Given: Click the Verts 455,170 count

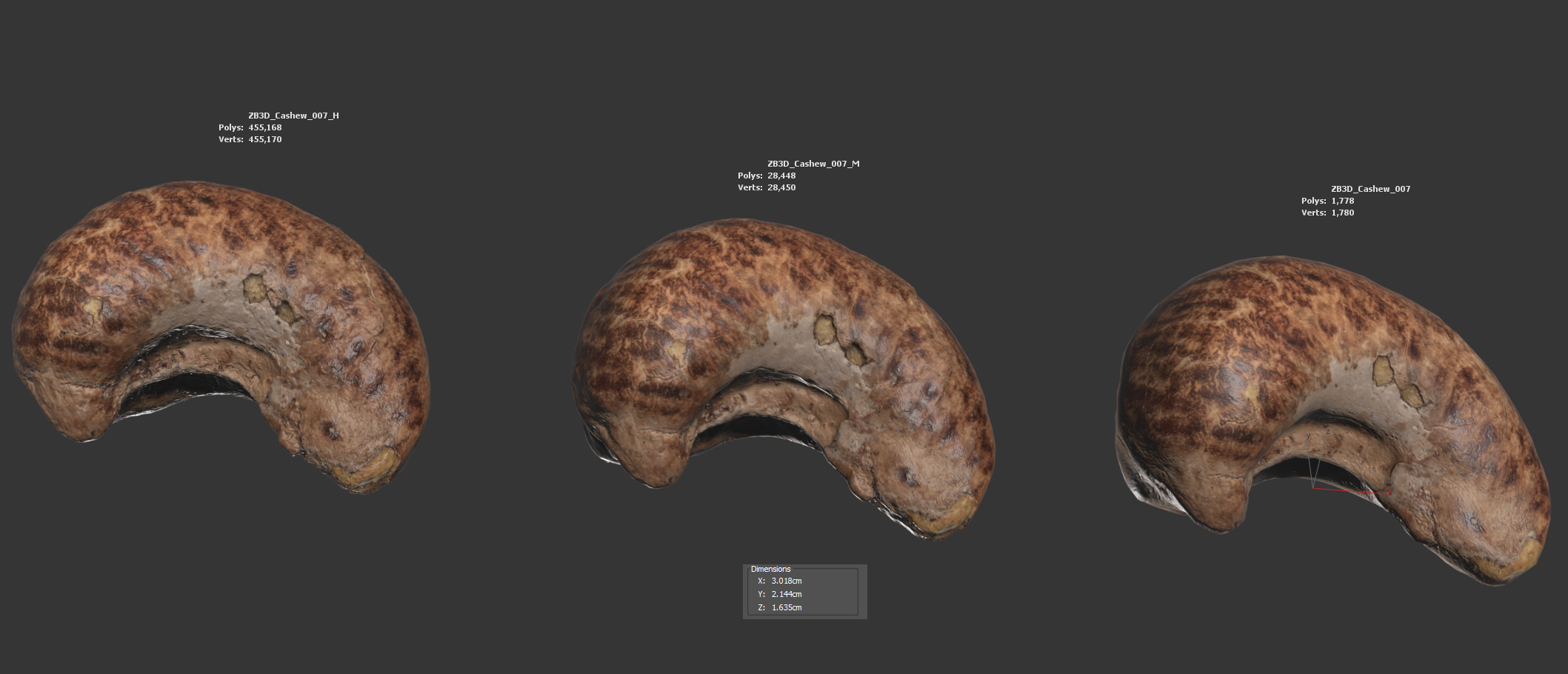Looking at the screenshot, I should pyautogui.click(x=264, y=139).
